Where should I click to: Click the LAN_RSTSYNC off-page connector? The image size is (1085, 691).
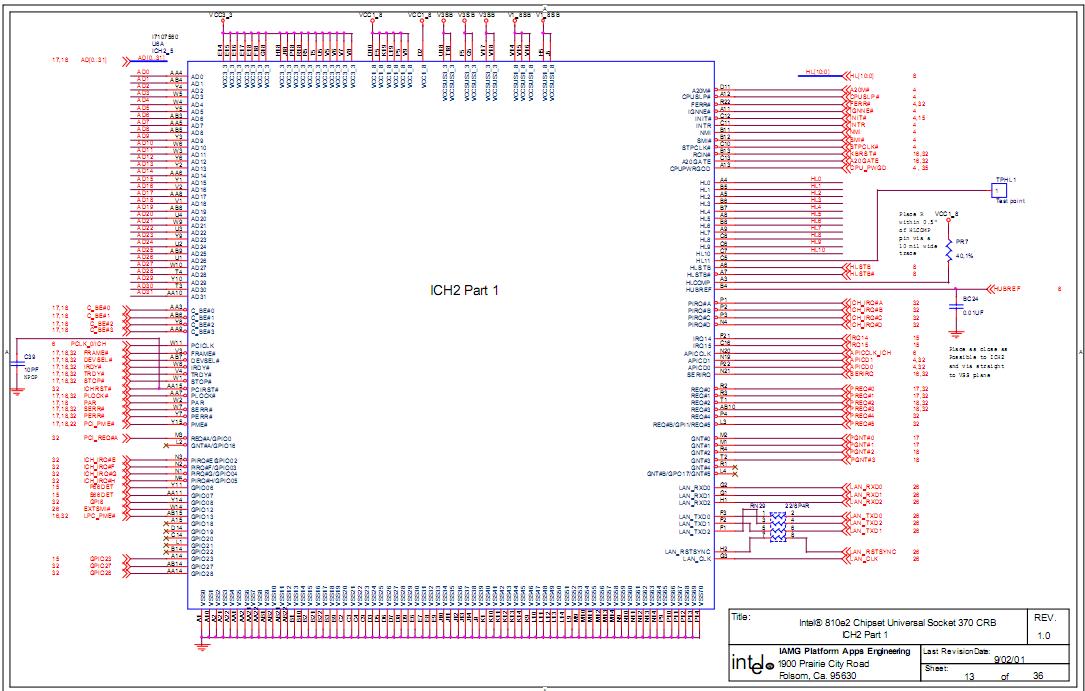[x=870, y=551]
